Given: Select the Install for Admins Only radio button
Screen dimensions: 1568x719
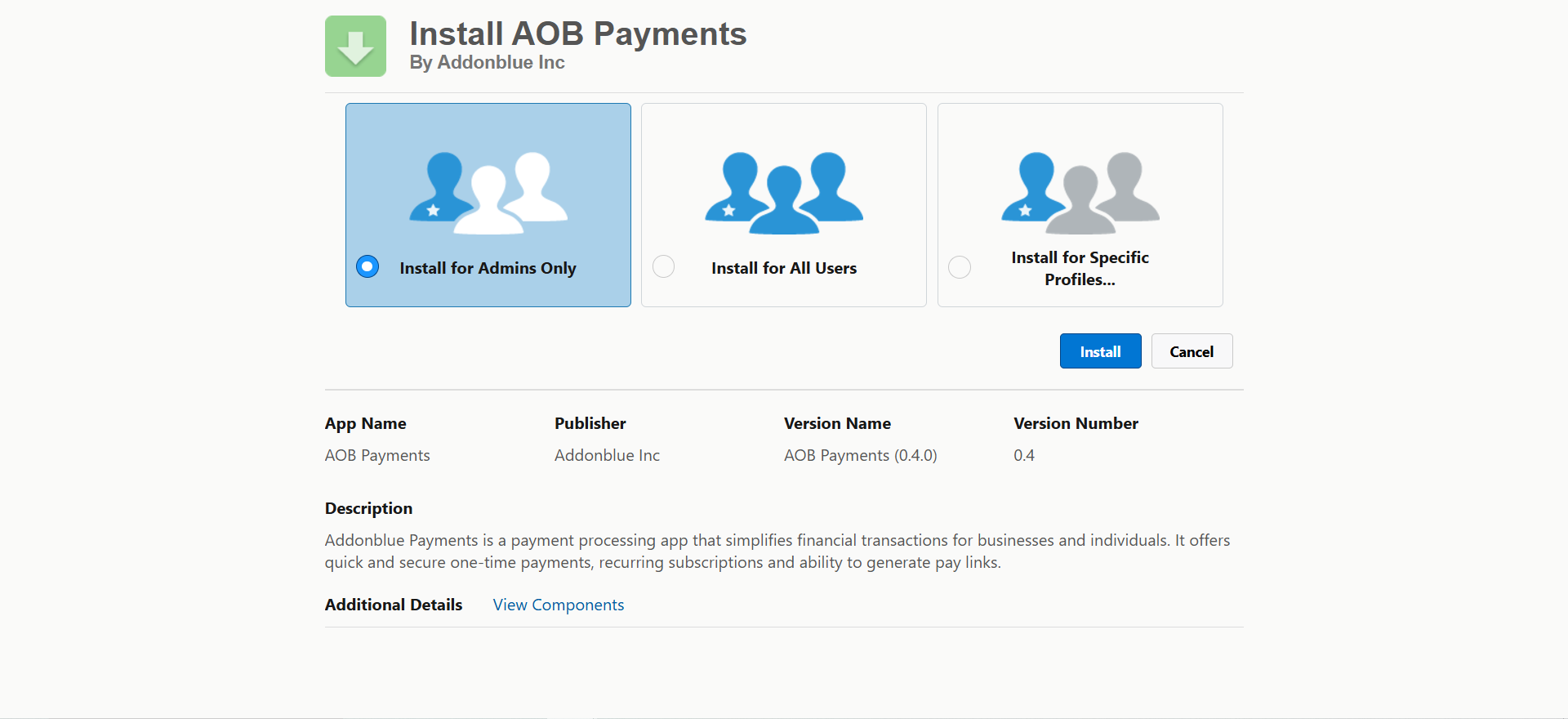Looking at the screenshot, I should (367, 266).
